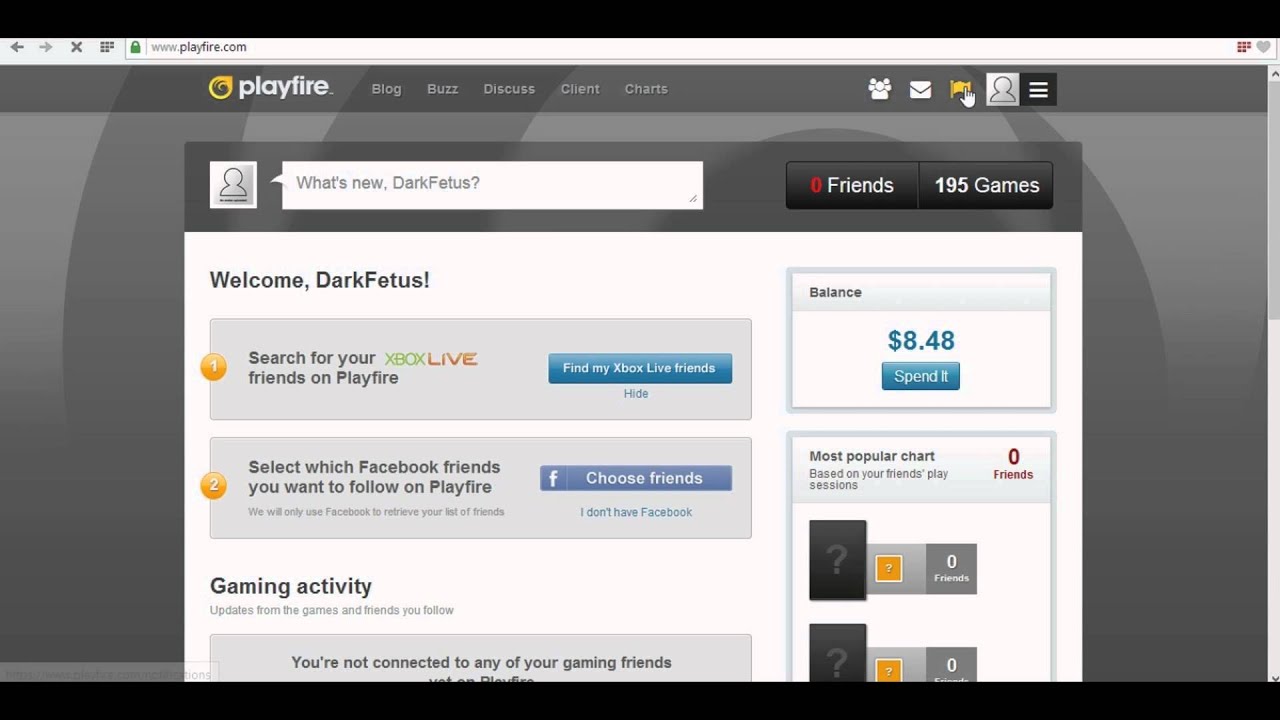Stop page loading with the X button
Image resolution: width=1280 pixels, height=720 pixels.
76,47
